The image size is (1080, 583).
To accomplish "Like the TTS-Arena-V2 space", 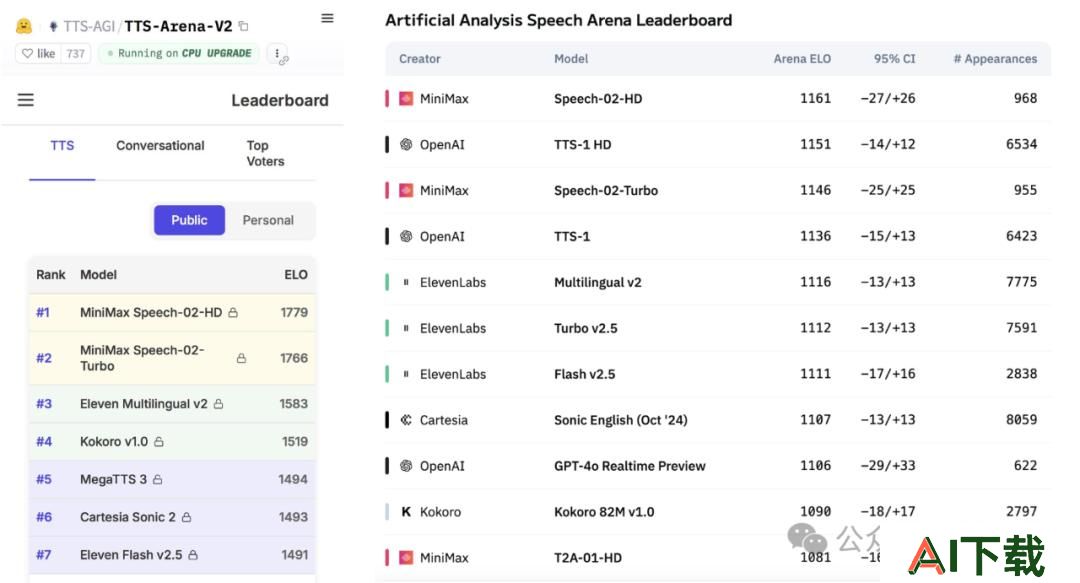I will click(39, 53).
